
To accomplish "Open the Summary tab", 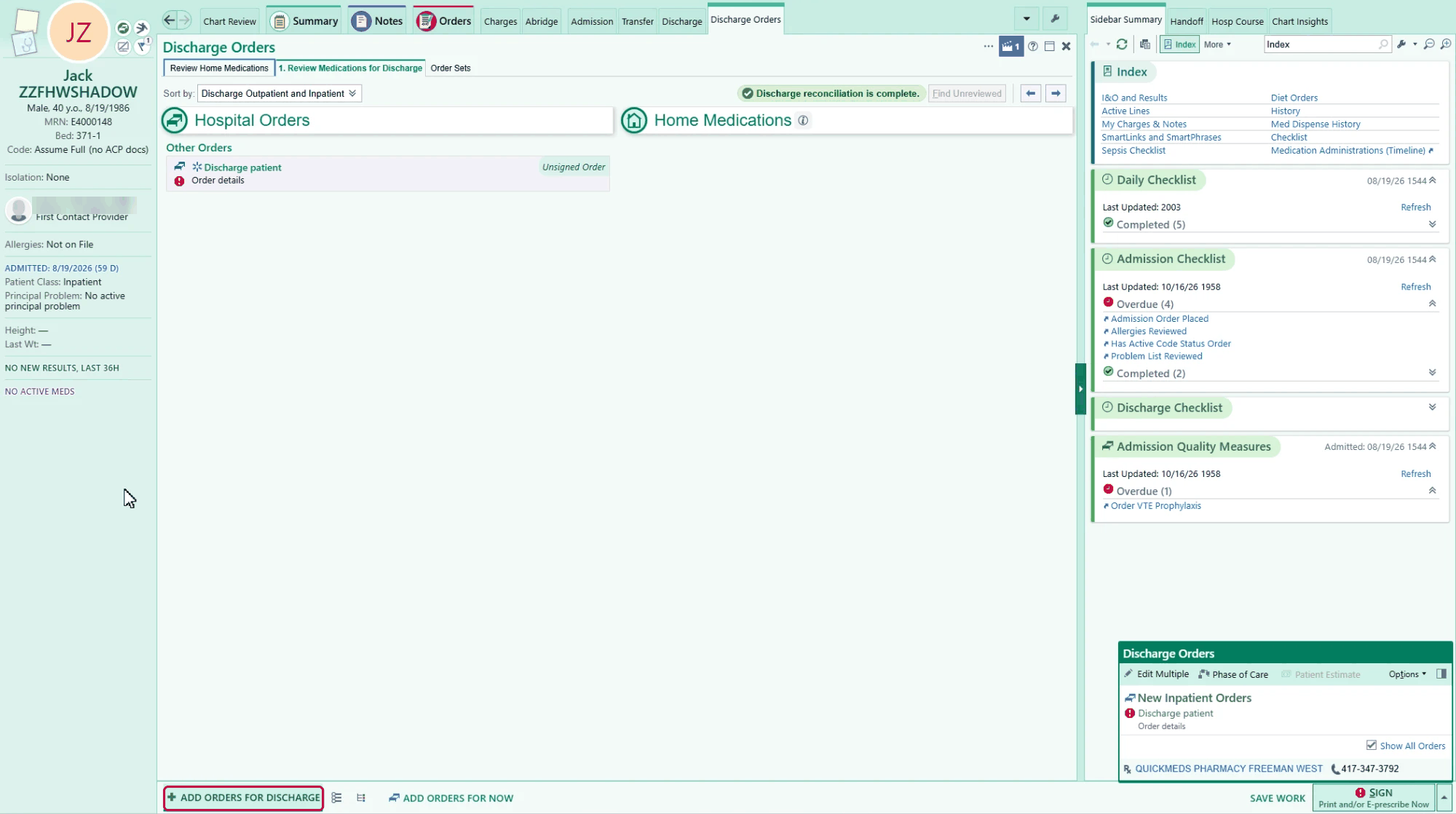I will (305, 21).
